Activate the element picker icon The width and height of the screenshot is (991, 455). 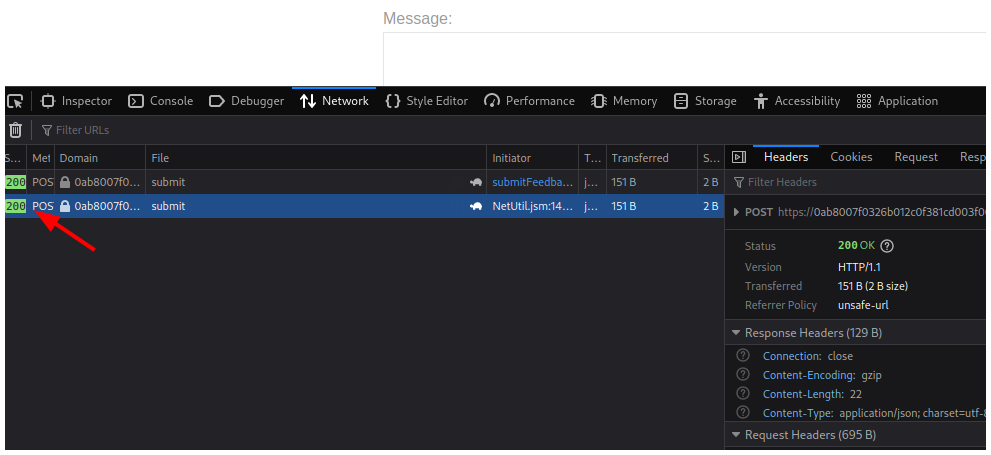pyautogui.click(x=15, y=101)
